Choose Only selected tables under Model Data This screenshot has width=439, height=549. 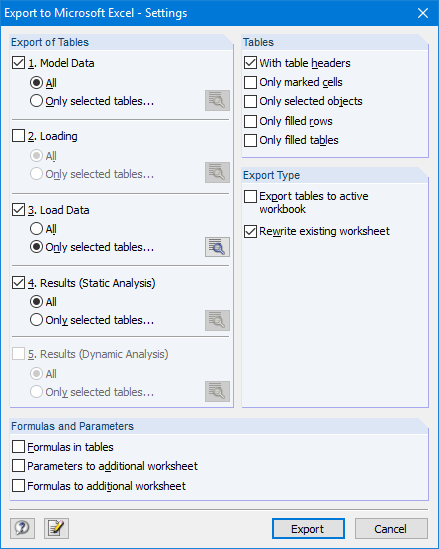36,101
